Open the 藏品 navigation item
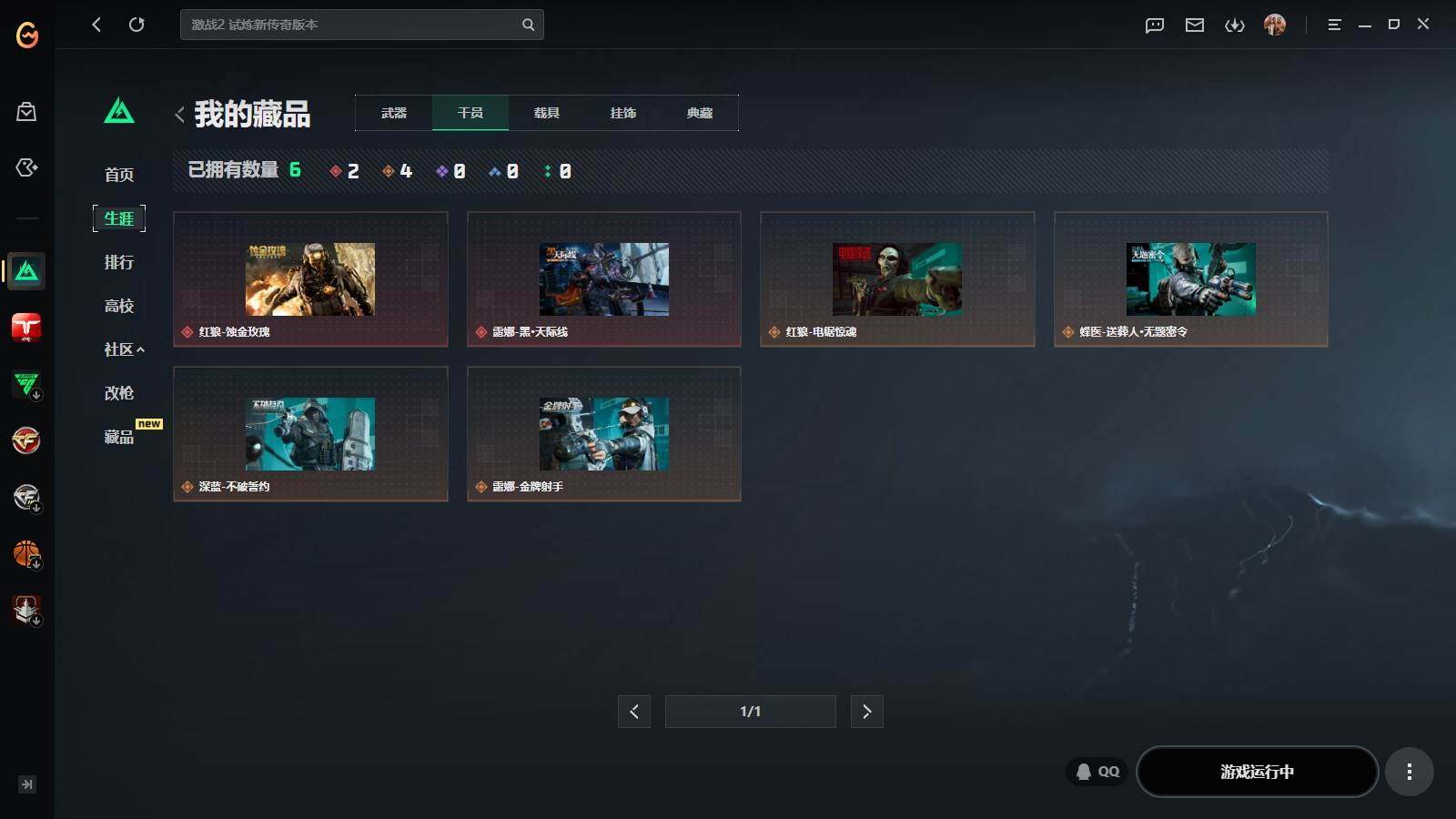 click(x=119, y=437)
